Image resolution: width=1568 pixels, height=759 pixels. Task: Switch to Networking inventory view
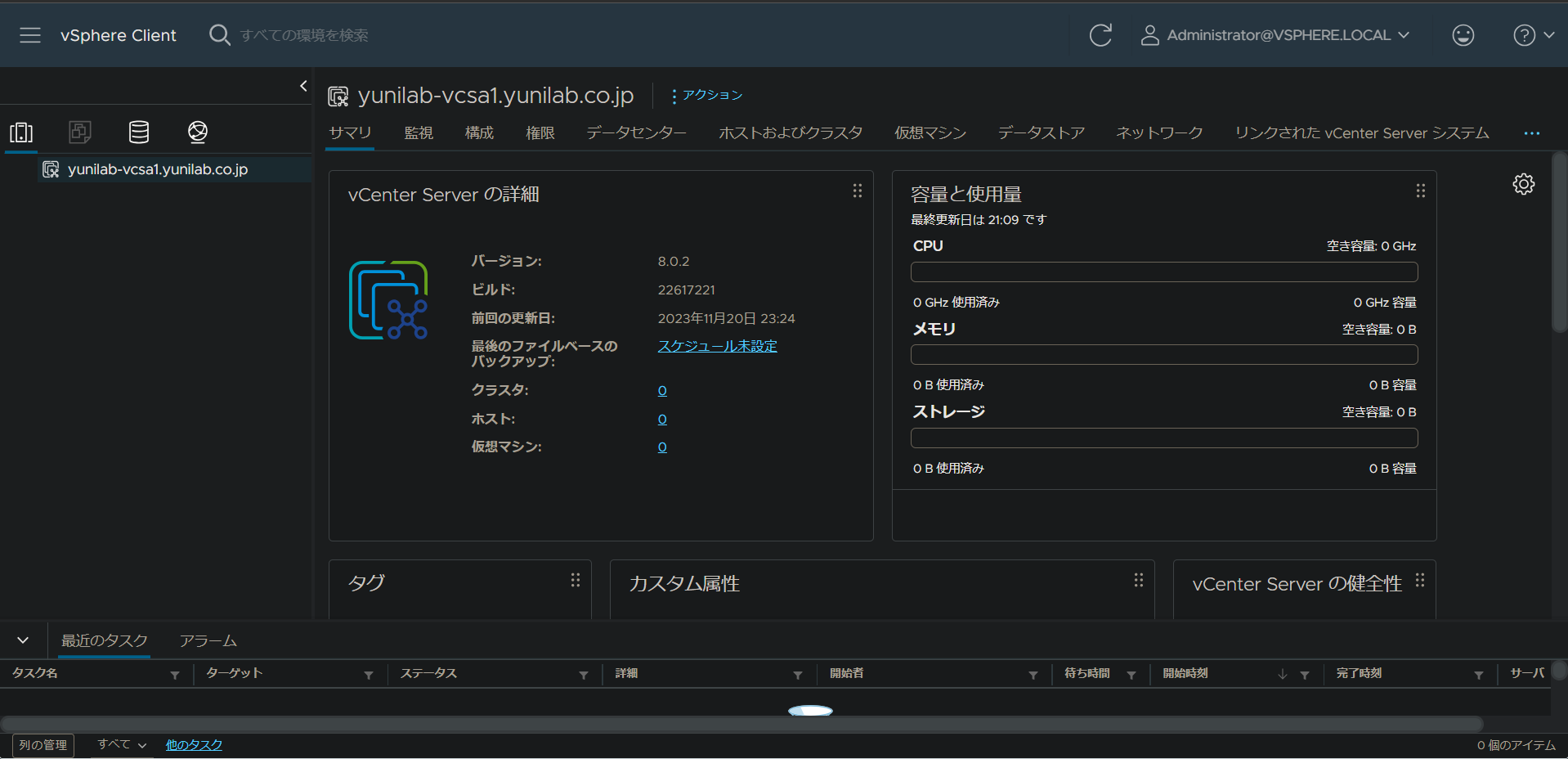tap(198, 132)
